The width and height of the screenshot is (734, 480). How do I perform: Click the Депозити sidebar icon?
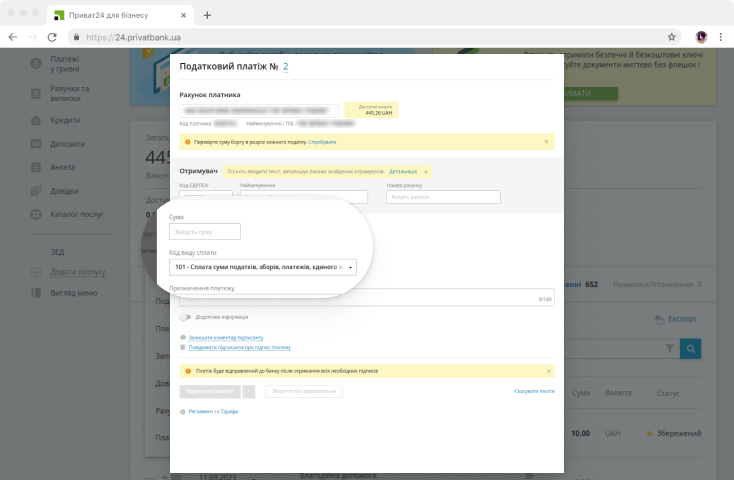(x=35, y=144)
